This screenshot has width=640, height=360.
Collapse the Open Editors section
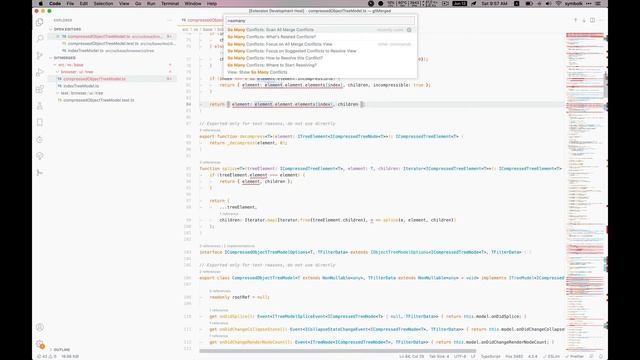tap(67, 29)
